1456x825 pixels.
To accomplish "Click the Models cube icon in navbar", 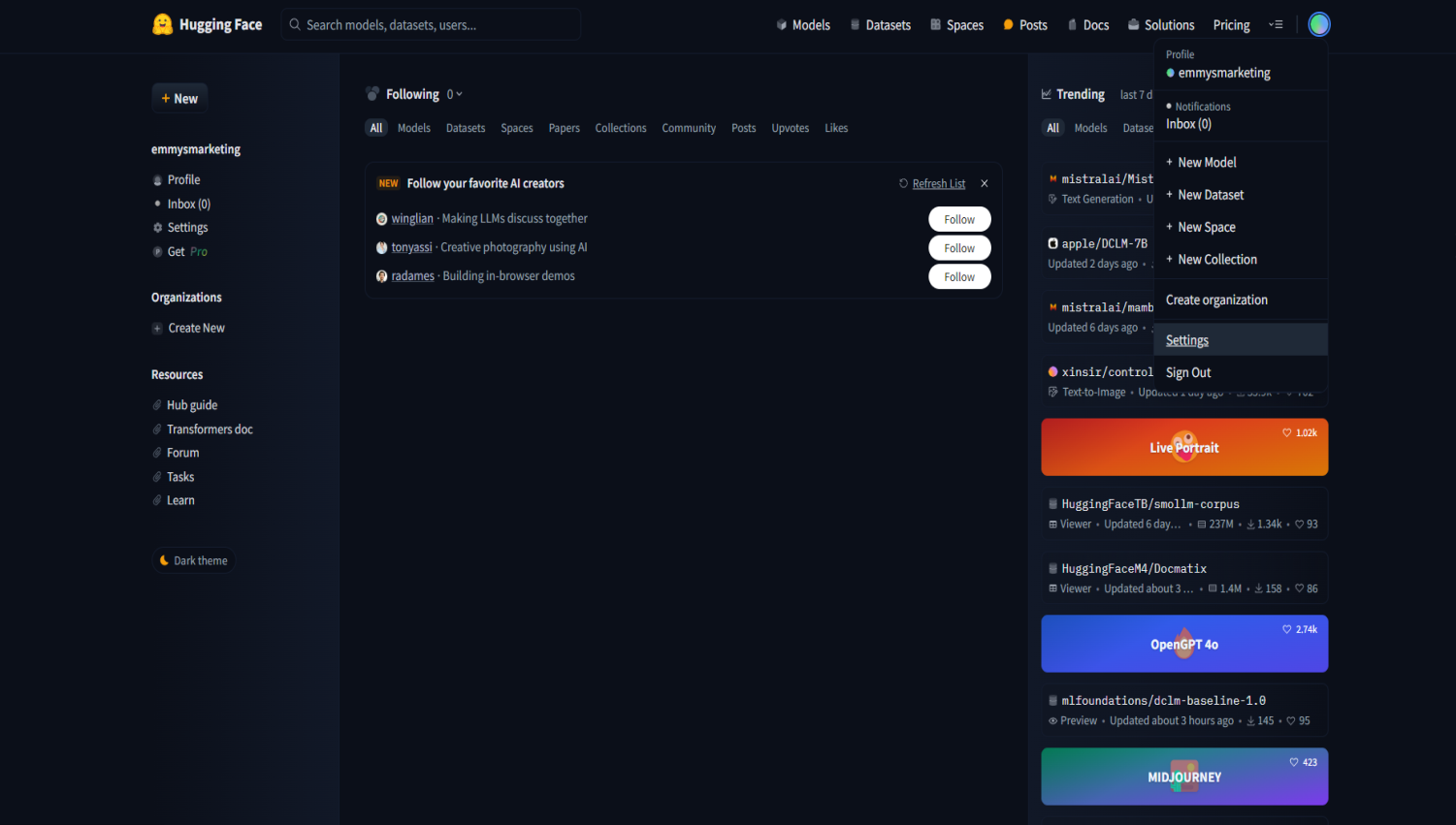I will click(x=782, y=25).
